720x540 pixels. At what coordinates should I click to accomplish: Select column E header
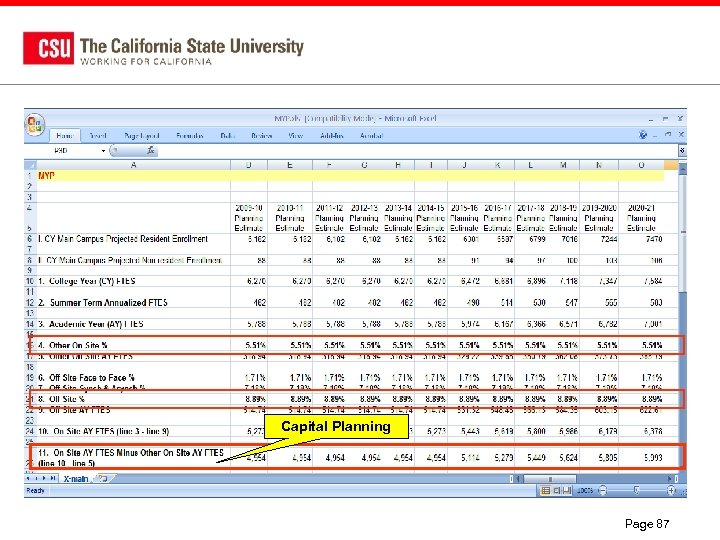coord(290,165)
